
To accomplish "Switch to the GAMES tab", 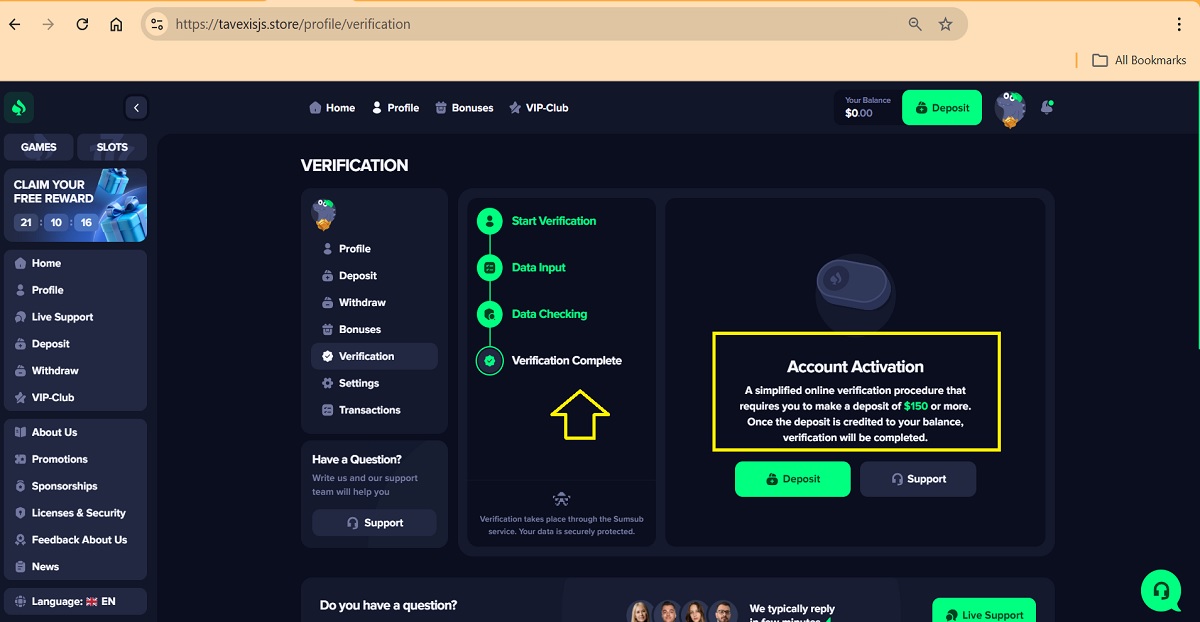I will [x=39, y=147].
